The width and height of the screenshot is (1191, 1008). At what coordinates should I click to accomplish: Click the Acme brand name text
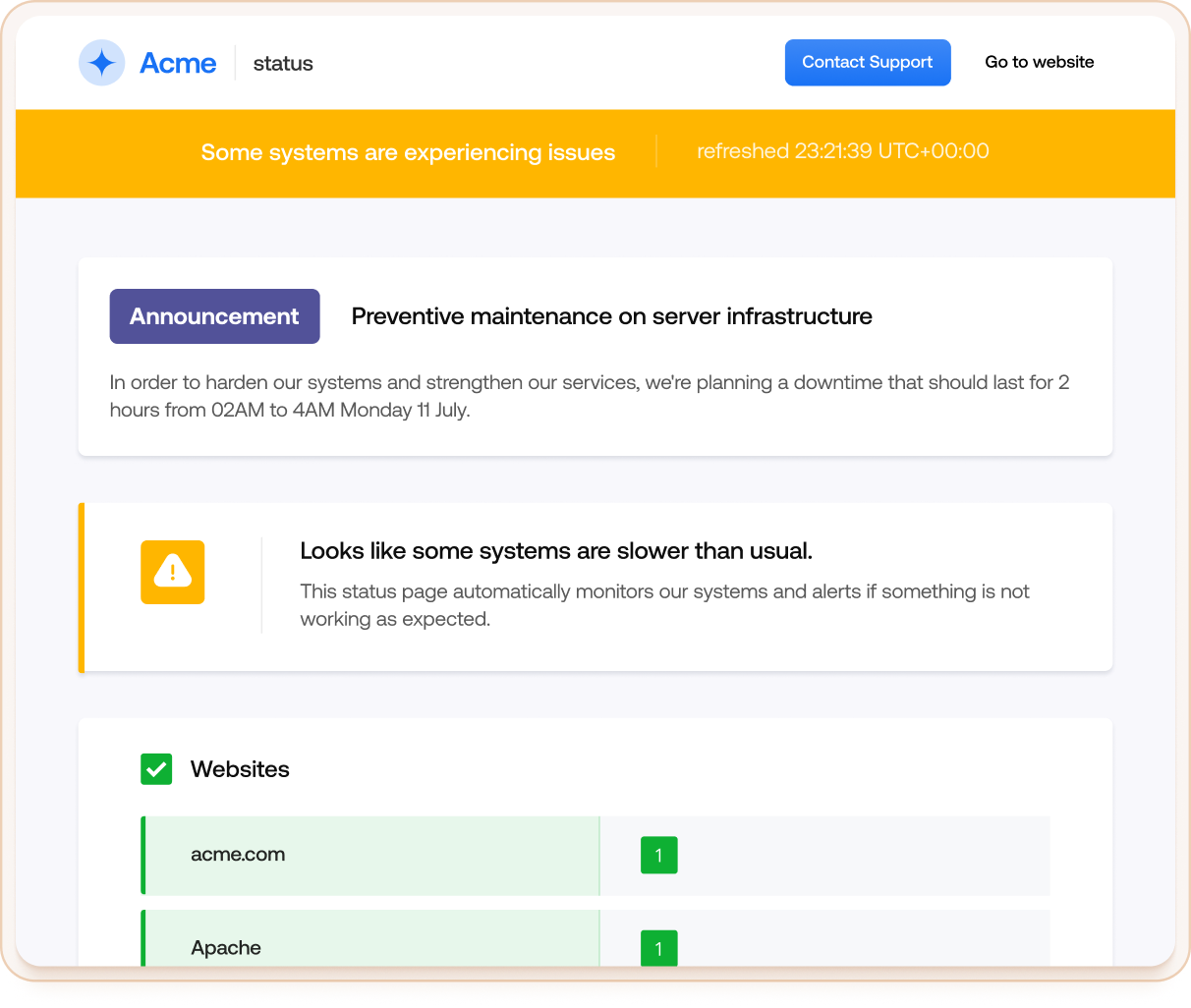178,63
